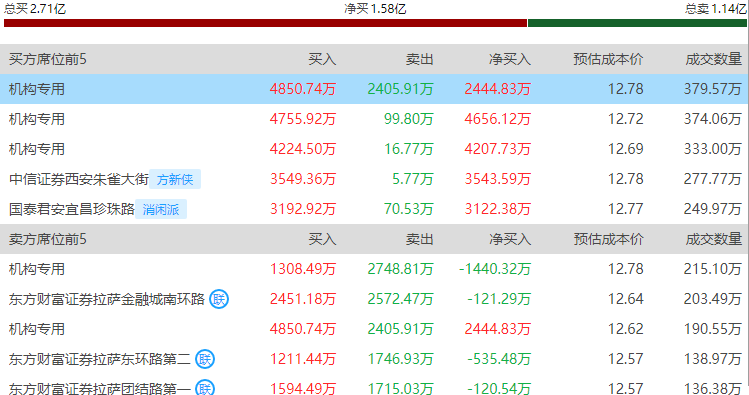Image resolution: width=749 pixels, height=395 pixels.
Task: Click the 联 icon beside 拉萨金融城南环路
Action: click(x=219, y=299)
